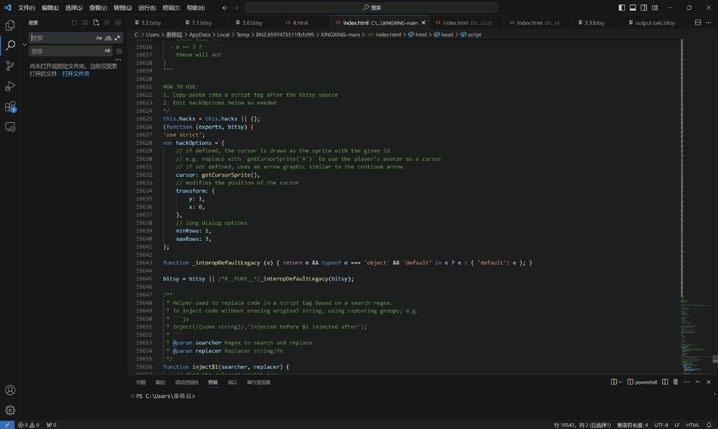Open the Remote Explorer view icon
Viewport: 718px width, 429px height.
10,127
